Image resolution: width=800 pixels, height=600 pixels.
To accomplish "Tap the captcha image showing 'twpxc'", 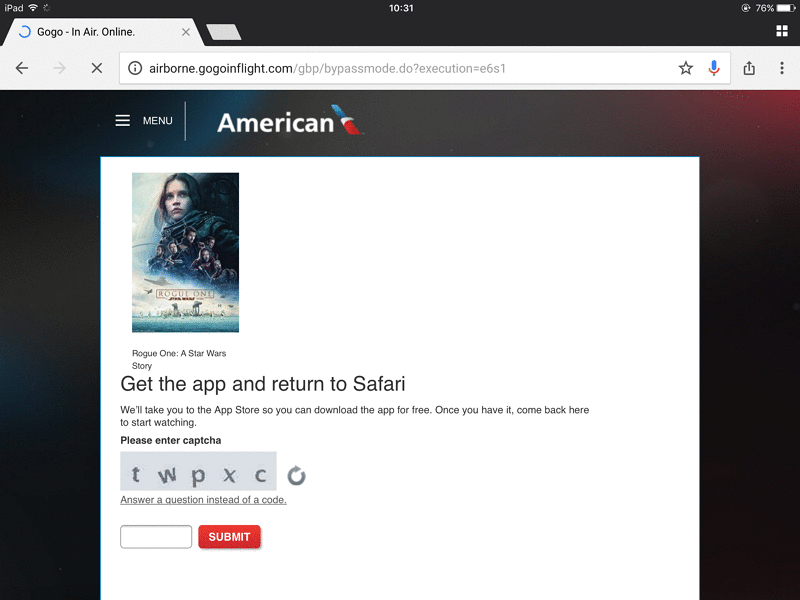I will [x=198, y=471].
